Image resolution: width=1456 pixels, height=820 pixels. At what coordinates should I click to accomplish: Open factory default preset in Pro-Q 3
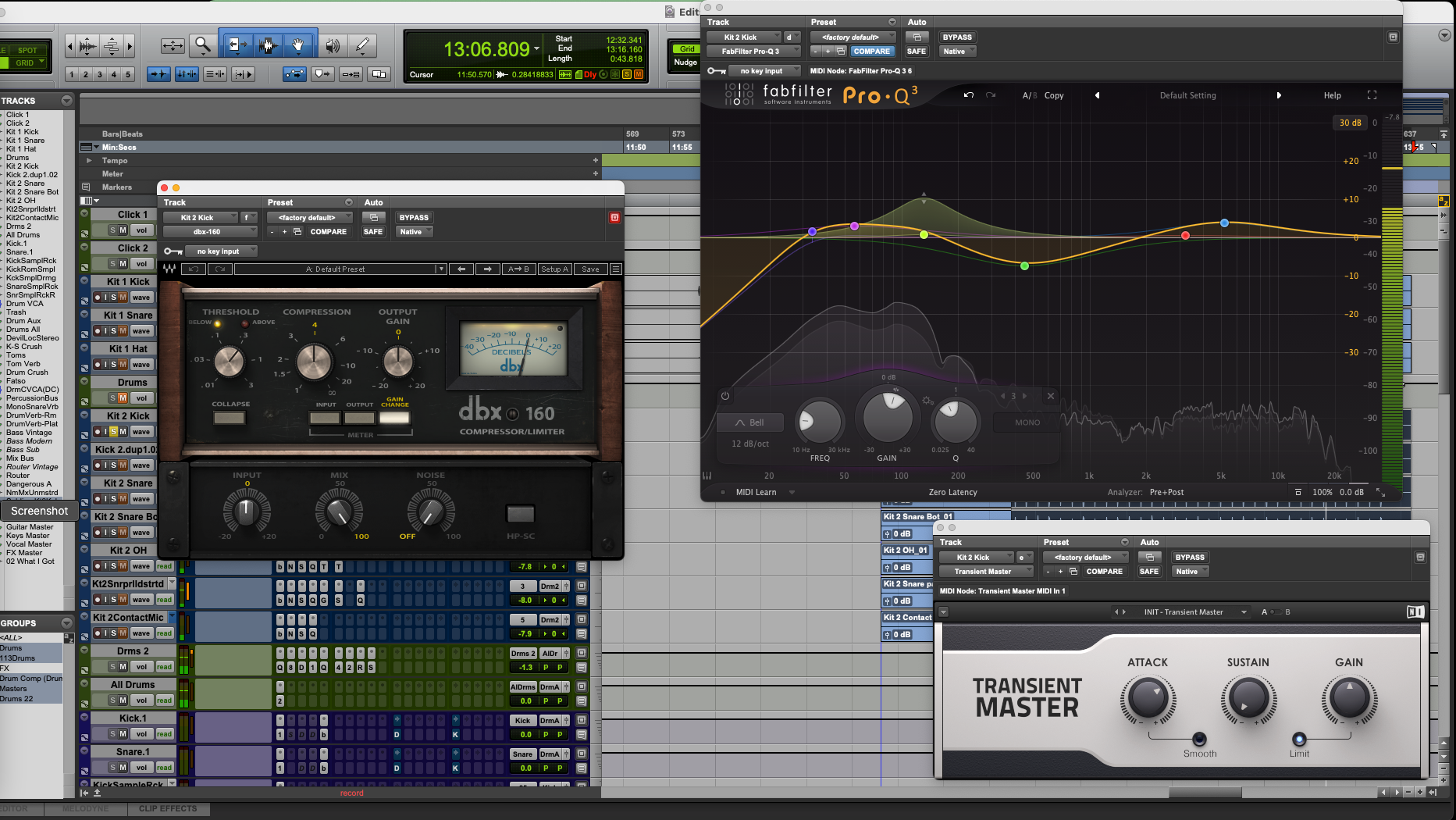tap(853, 37)
